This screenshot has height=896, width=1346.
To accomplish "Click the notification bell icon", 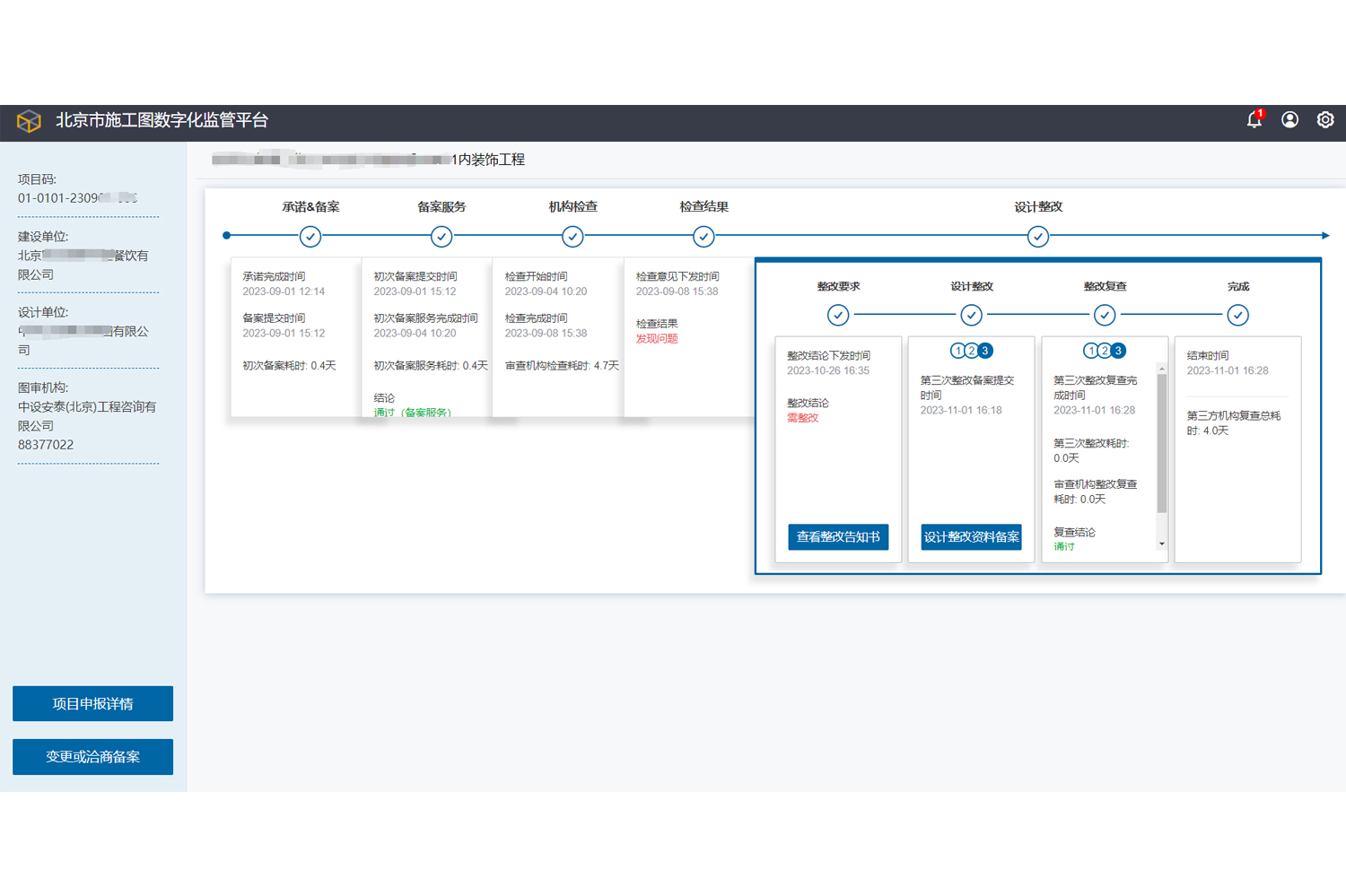I will click(1254, 120).
